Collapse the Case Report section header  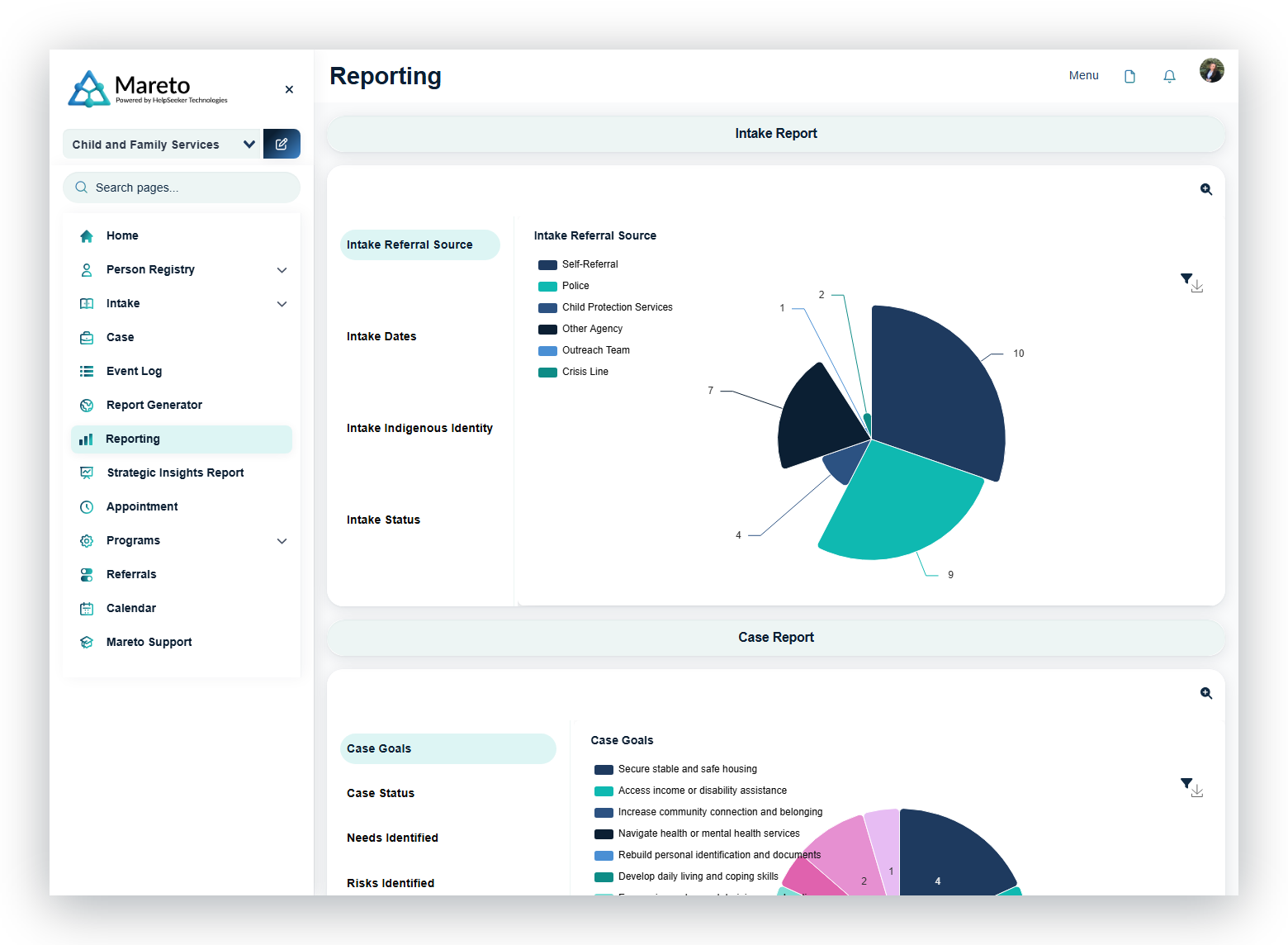coord(776,638)
